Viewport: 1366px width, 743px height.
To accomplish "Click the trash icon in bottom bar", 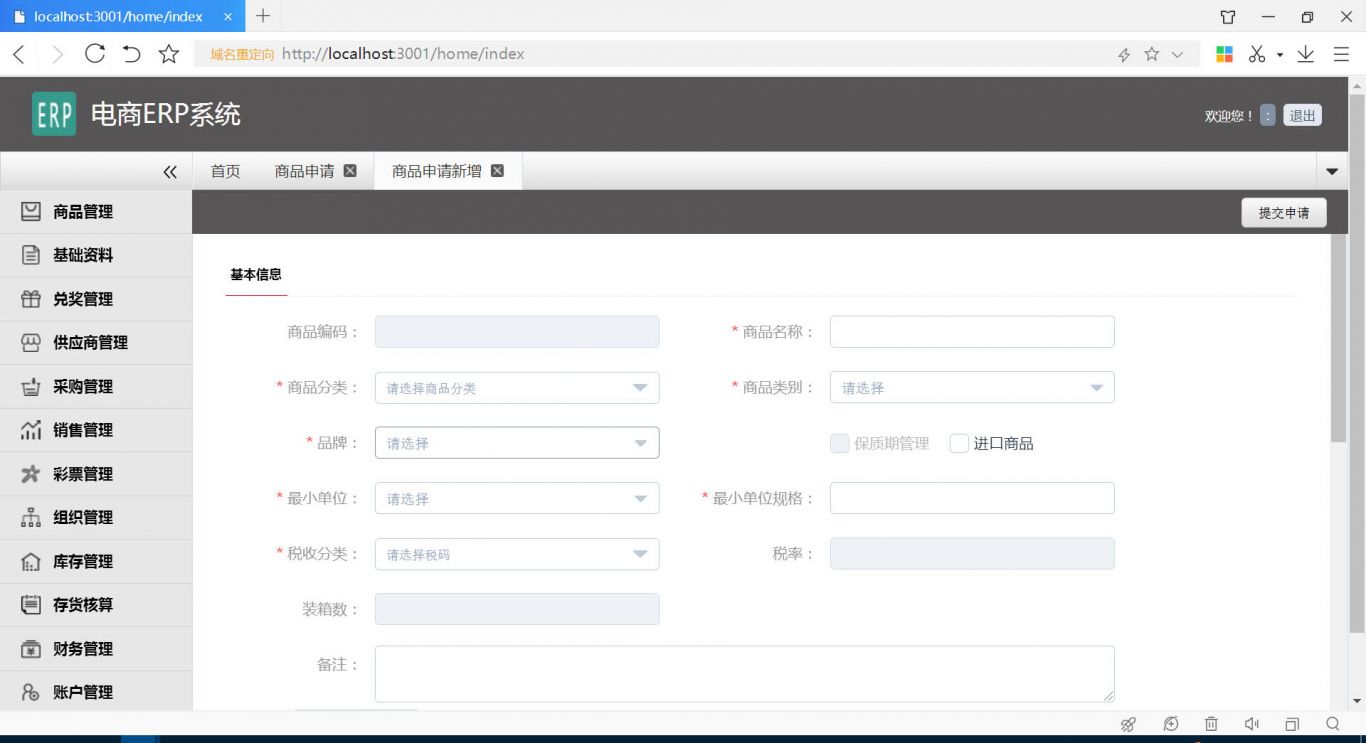I will tap(1211, 724).
